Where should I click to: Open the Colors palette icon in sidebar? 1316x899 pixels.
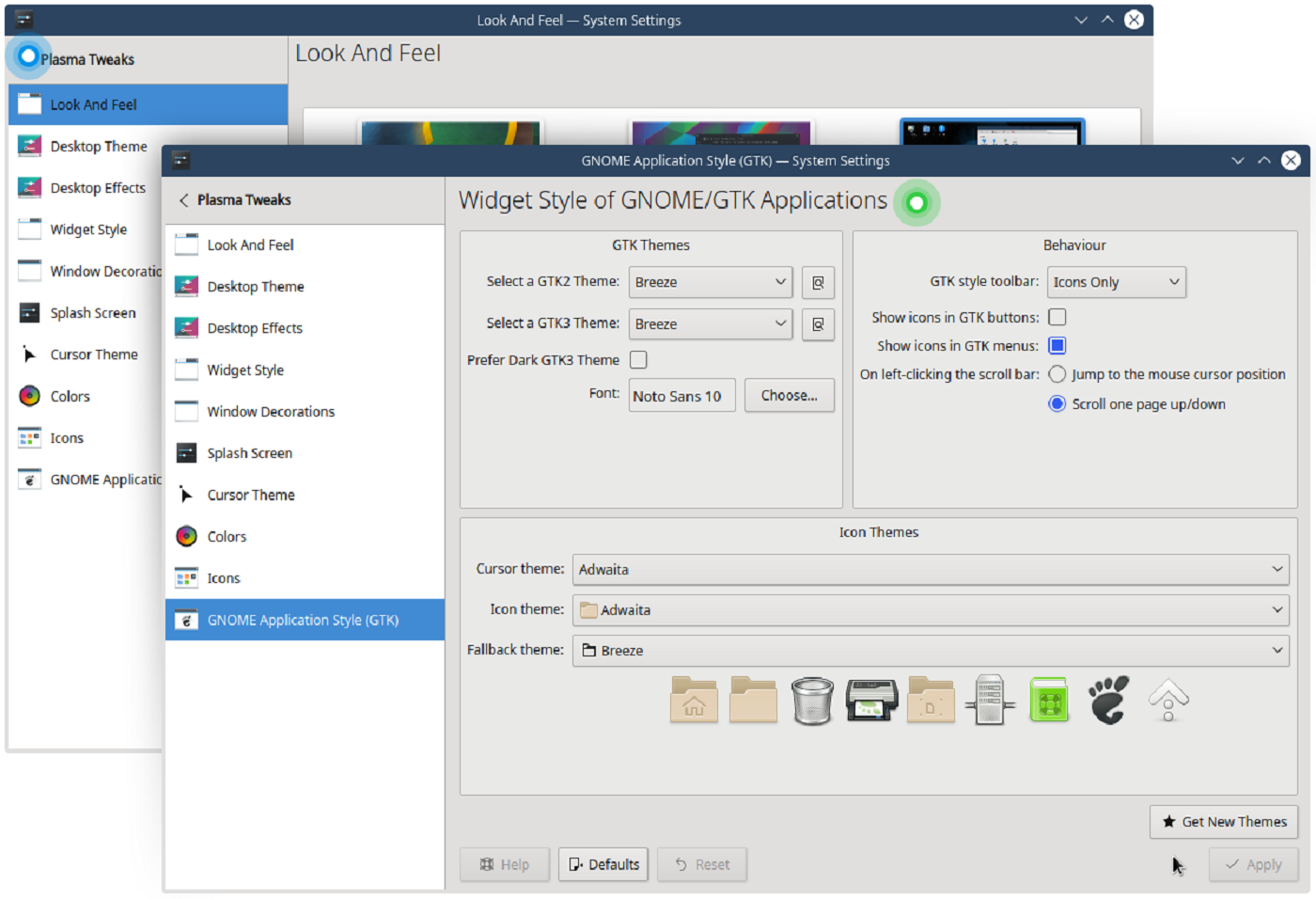click(x=186, y=536)
